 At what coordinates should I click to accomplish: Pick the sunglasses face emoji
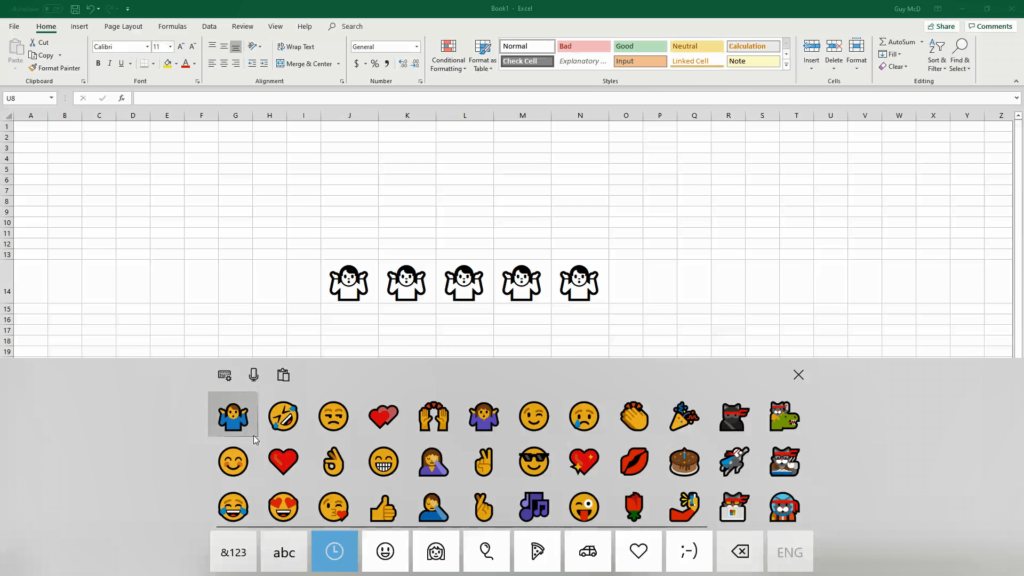pos(534,461)
